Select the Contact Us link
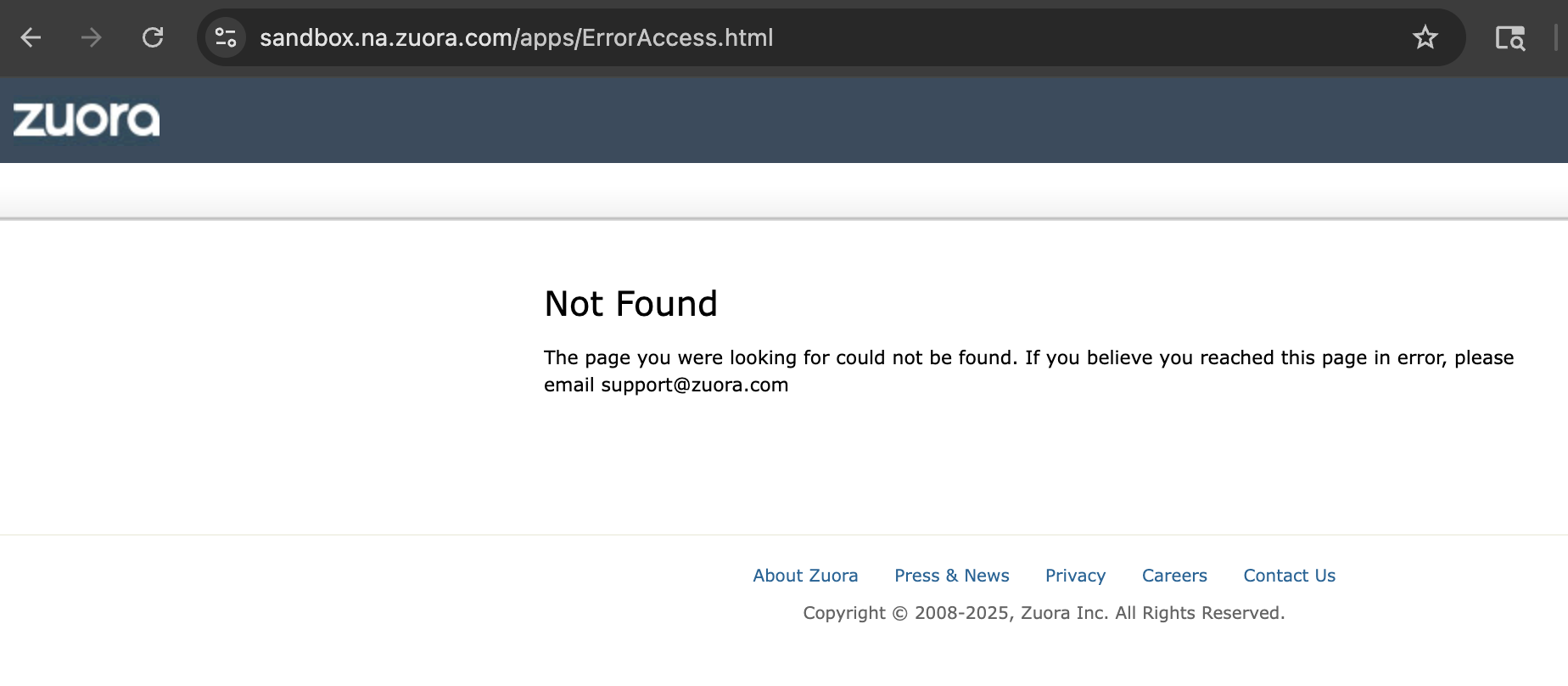 (x=1289, y=576)
